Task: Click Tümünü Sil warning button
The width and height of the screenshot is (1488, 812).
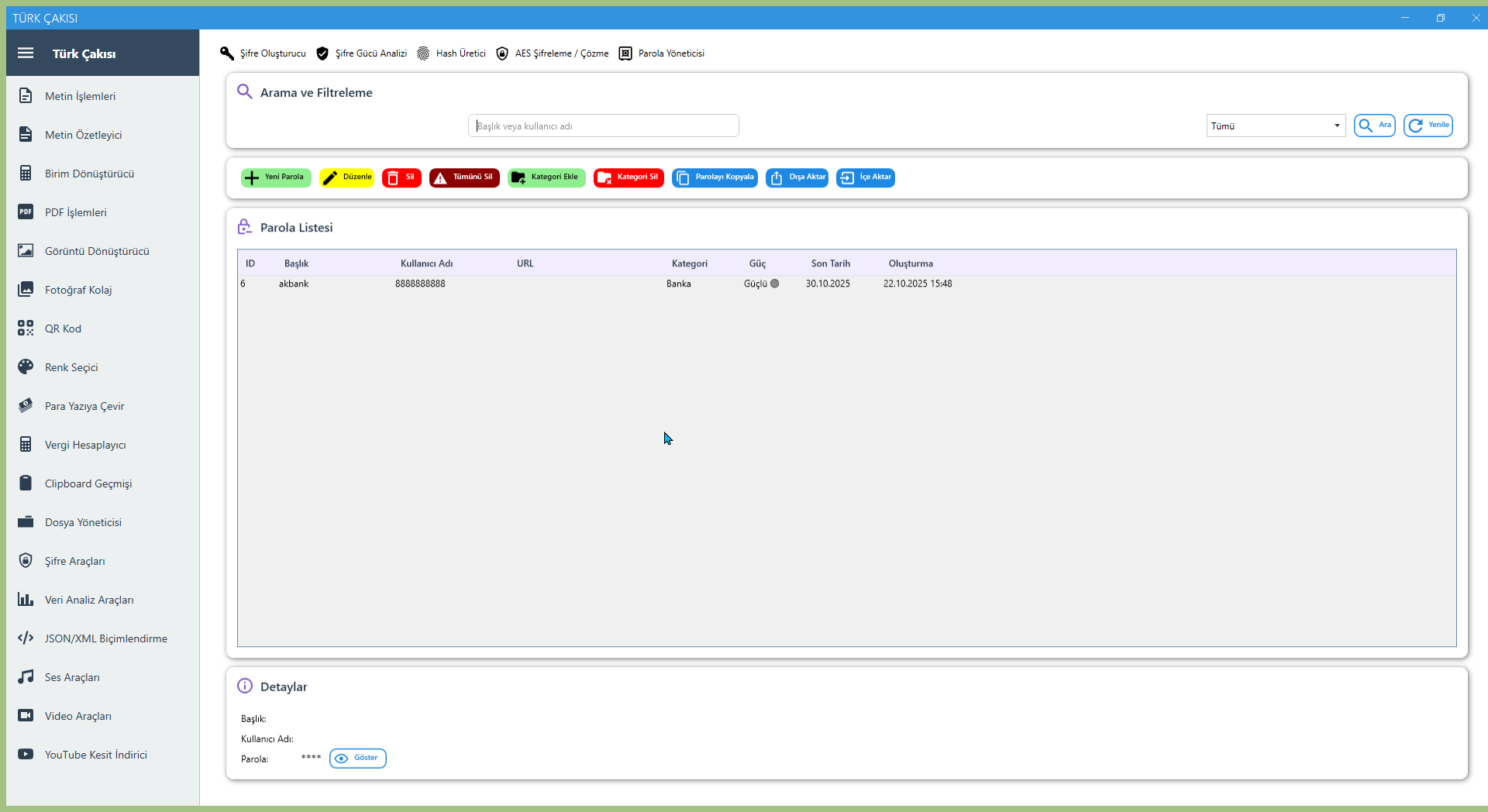Action: coord(464,177)
